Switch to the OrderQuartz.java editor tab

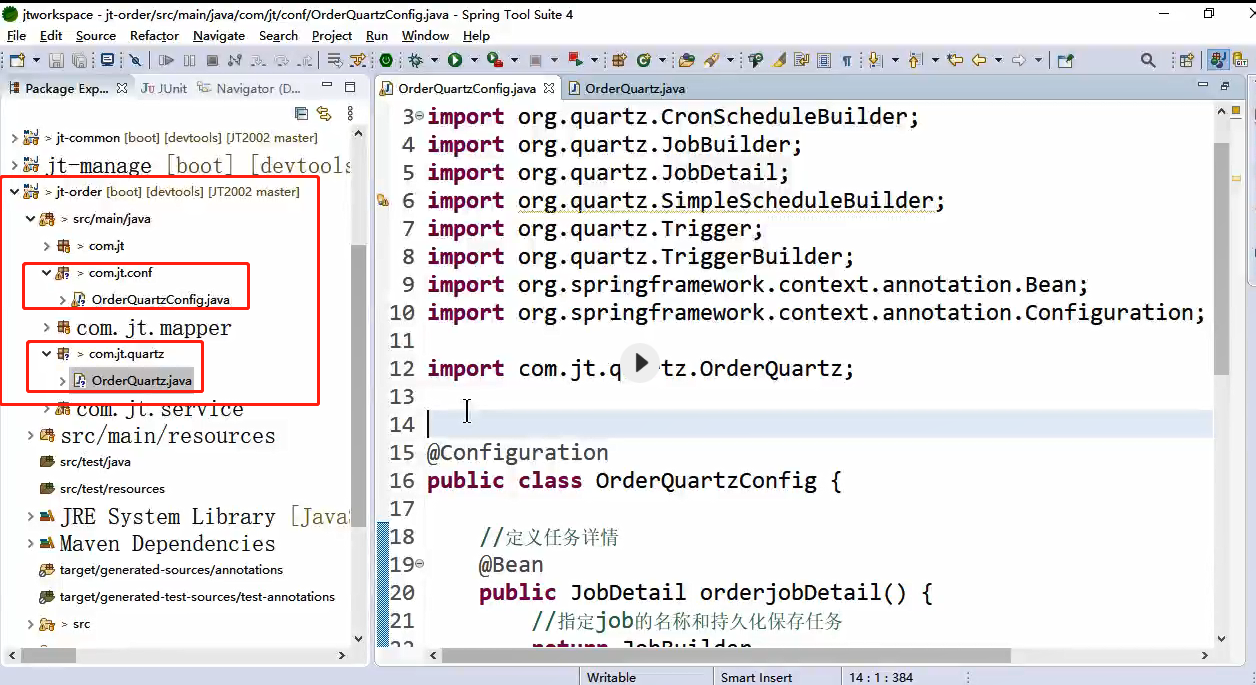pyautogui.click(x=626, y=88)
